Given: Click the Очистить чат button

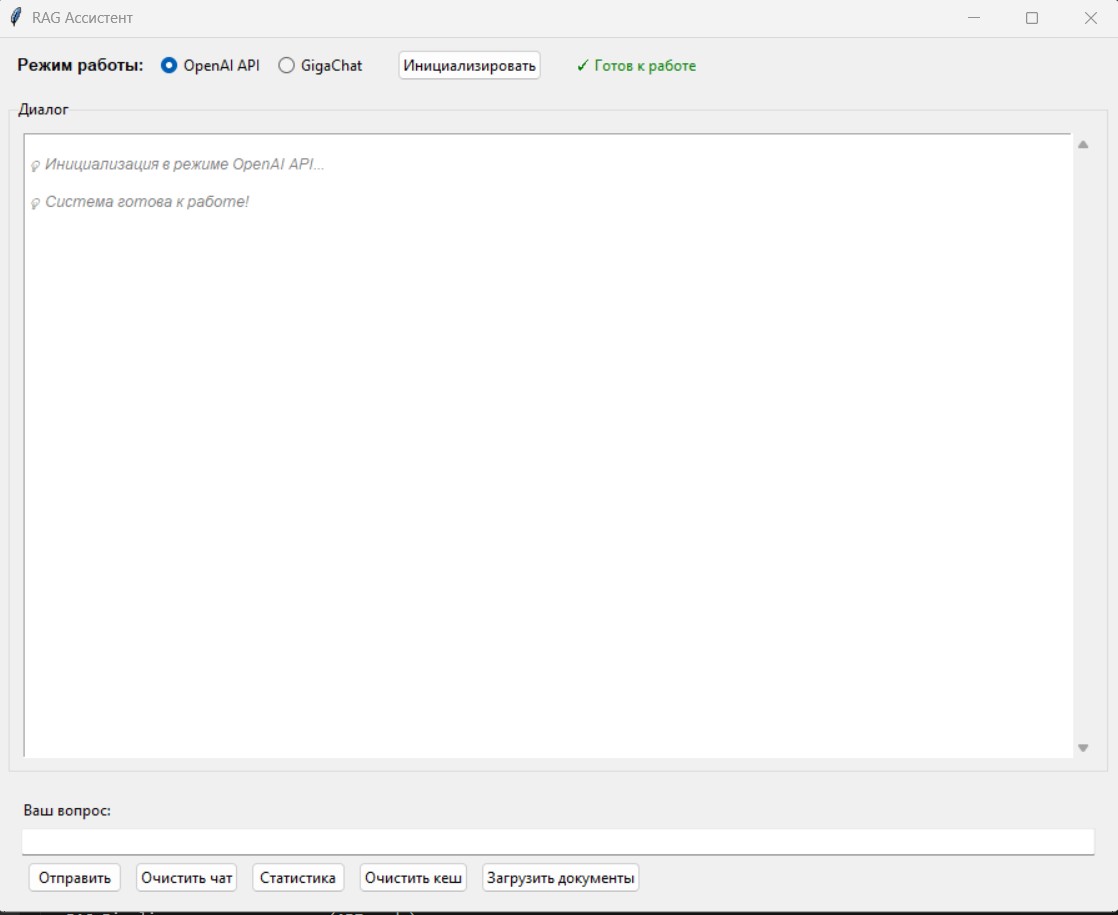Looking at the screenshot, I should (187, 878).
